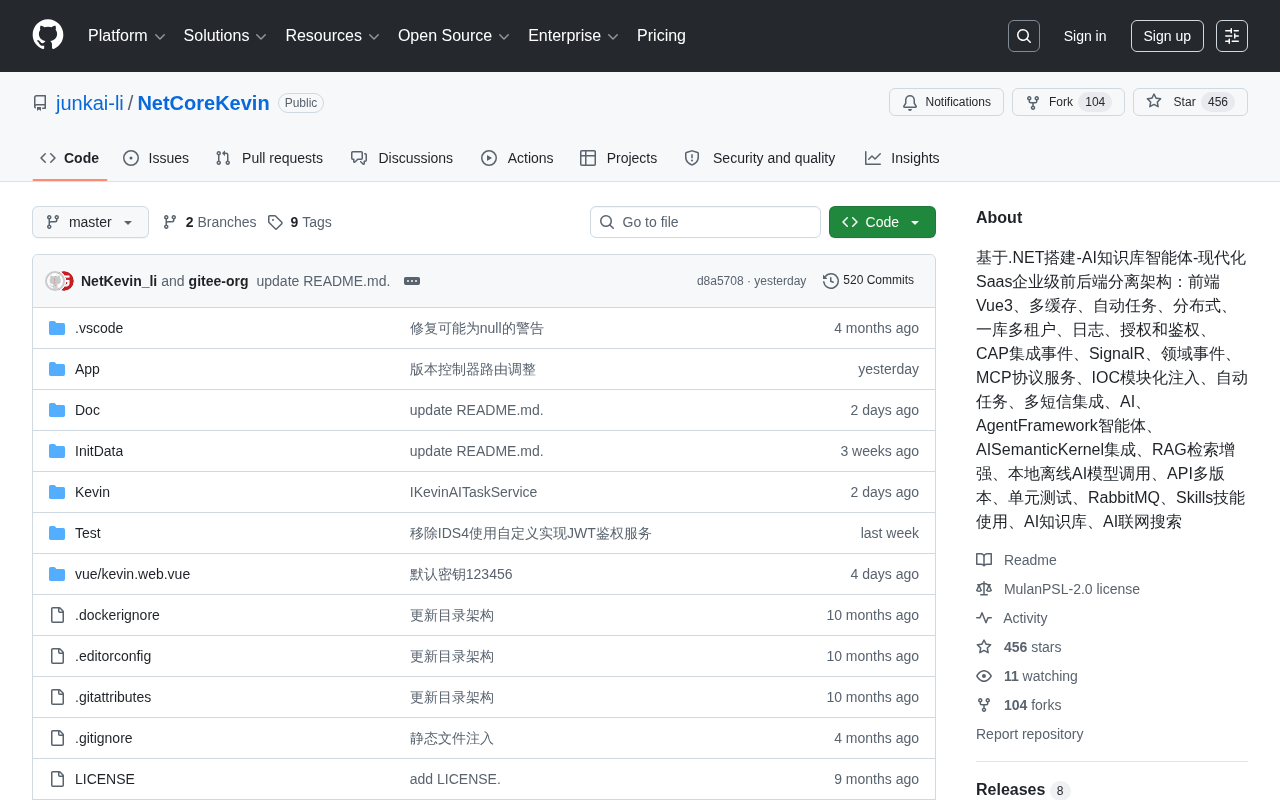Switch to the Discussions tab
Screen dimensions: 1280x800
point(402,158)
